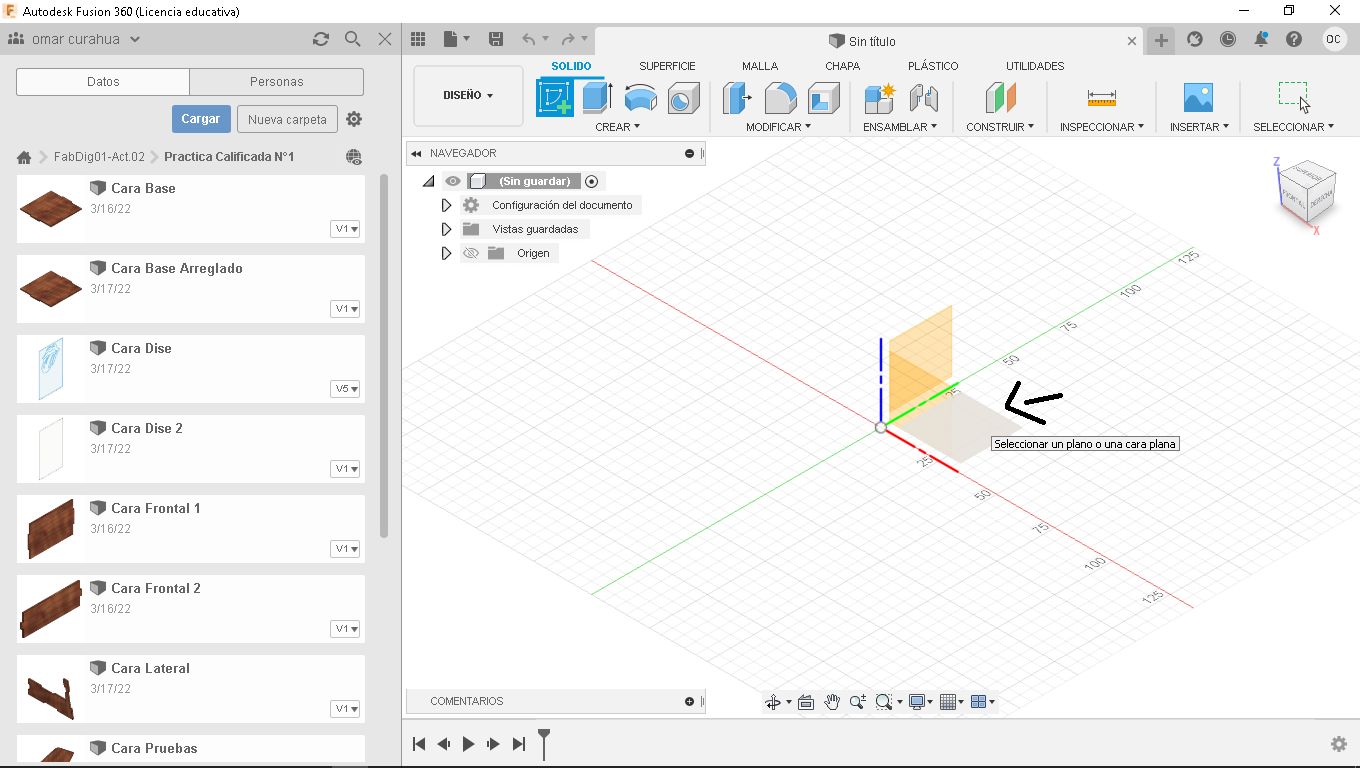This screenshot has height=768, width=1360.
Task: Start the Create Sketch tool
Action: [x=555, y=98]
